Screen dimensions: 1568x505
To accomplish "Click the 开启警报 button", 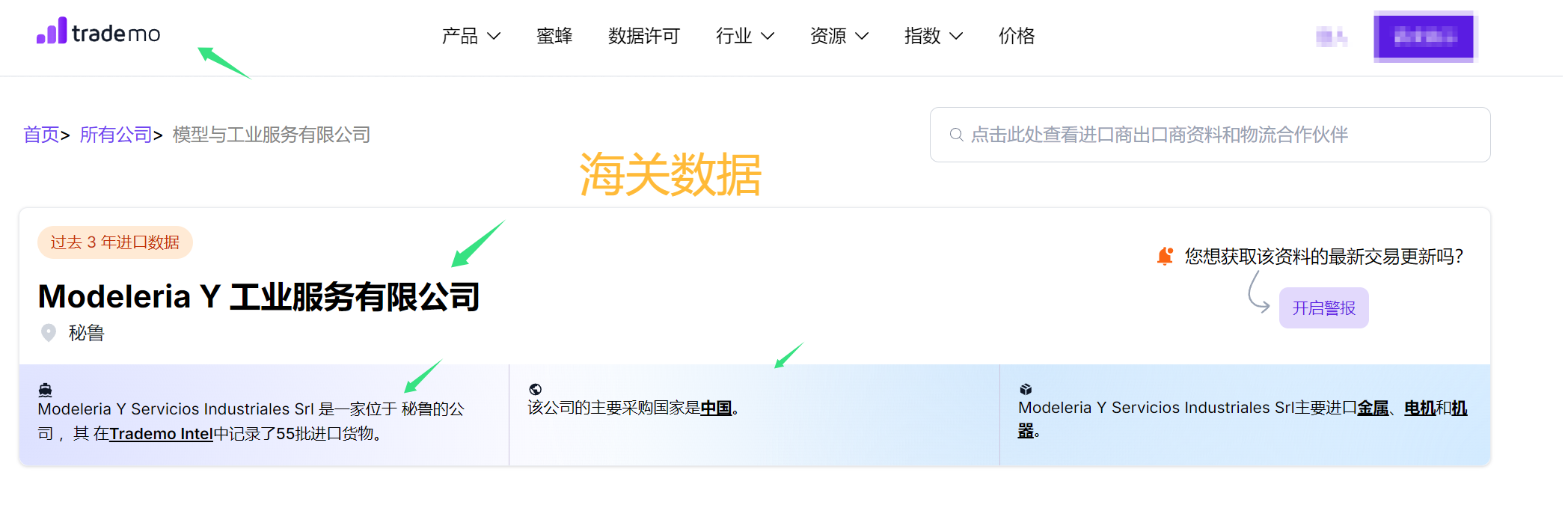I will coord(1323,308).
